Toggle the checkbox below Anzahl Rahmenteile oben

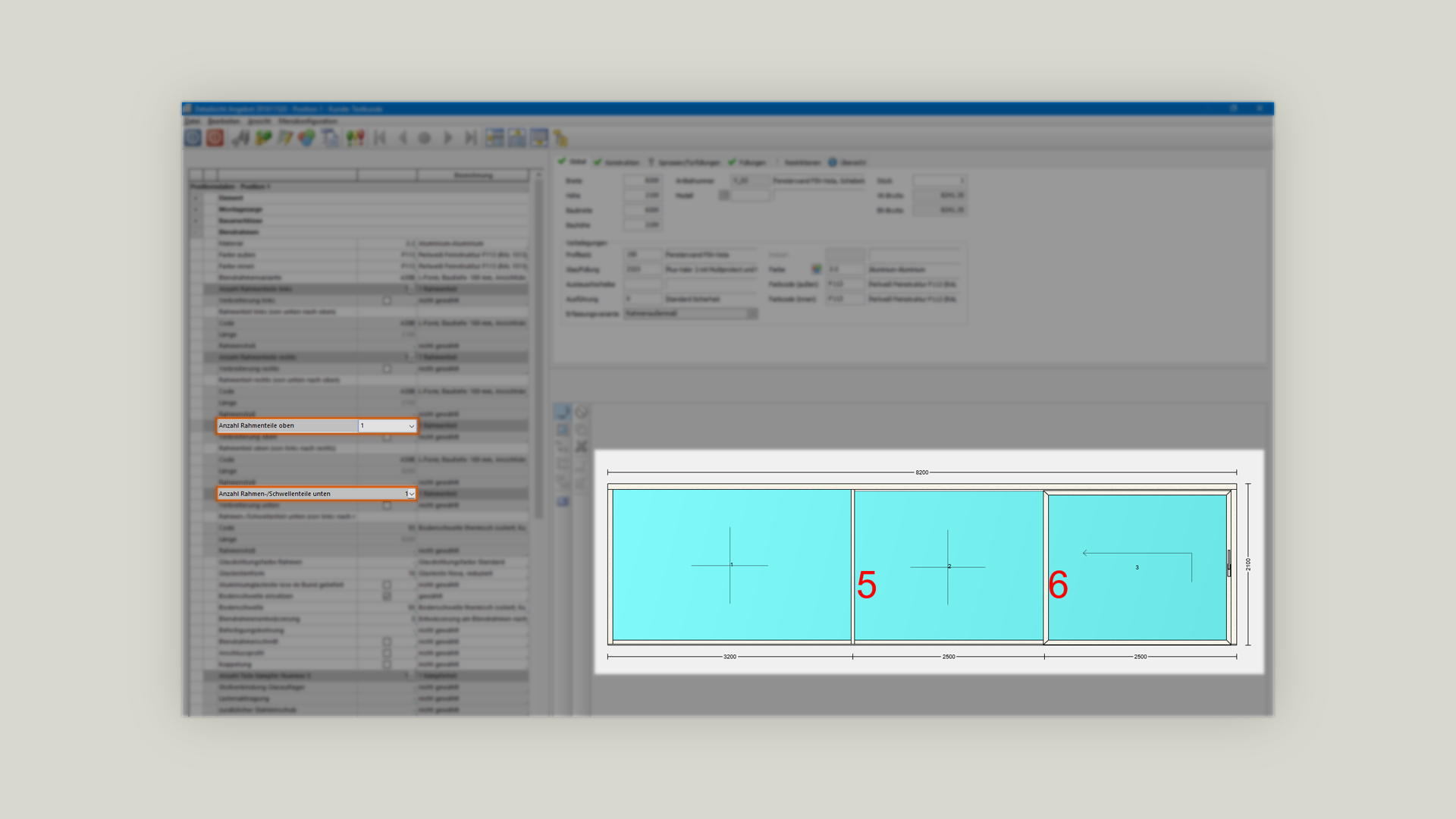pyautogui.click(x=387, y=438)
